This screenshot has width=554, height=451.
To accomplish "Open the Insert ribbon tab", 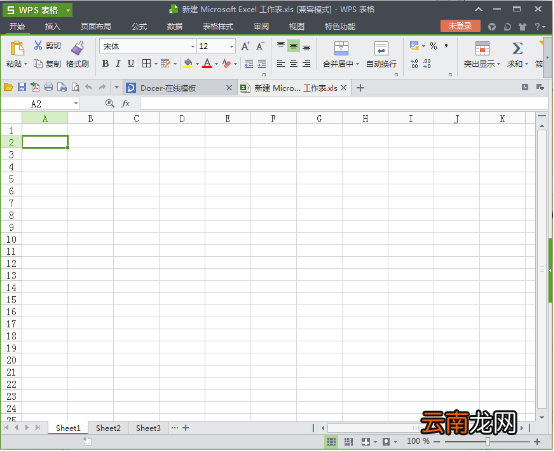I will coord(52,27).
